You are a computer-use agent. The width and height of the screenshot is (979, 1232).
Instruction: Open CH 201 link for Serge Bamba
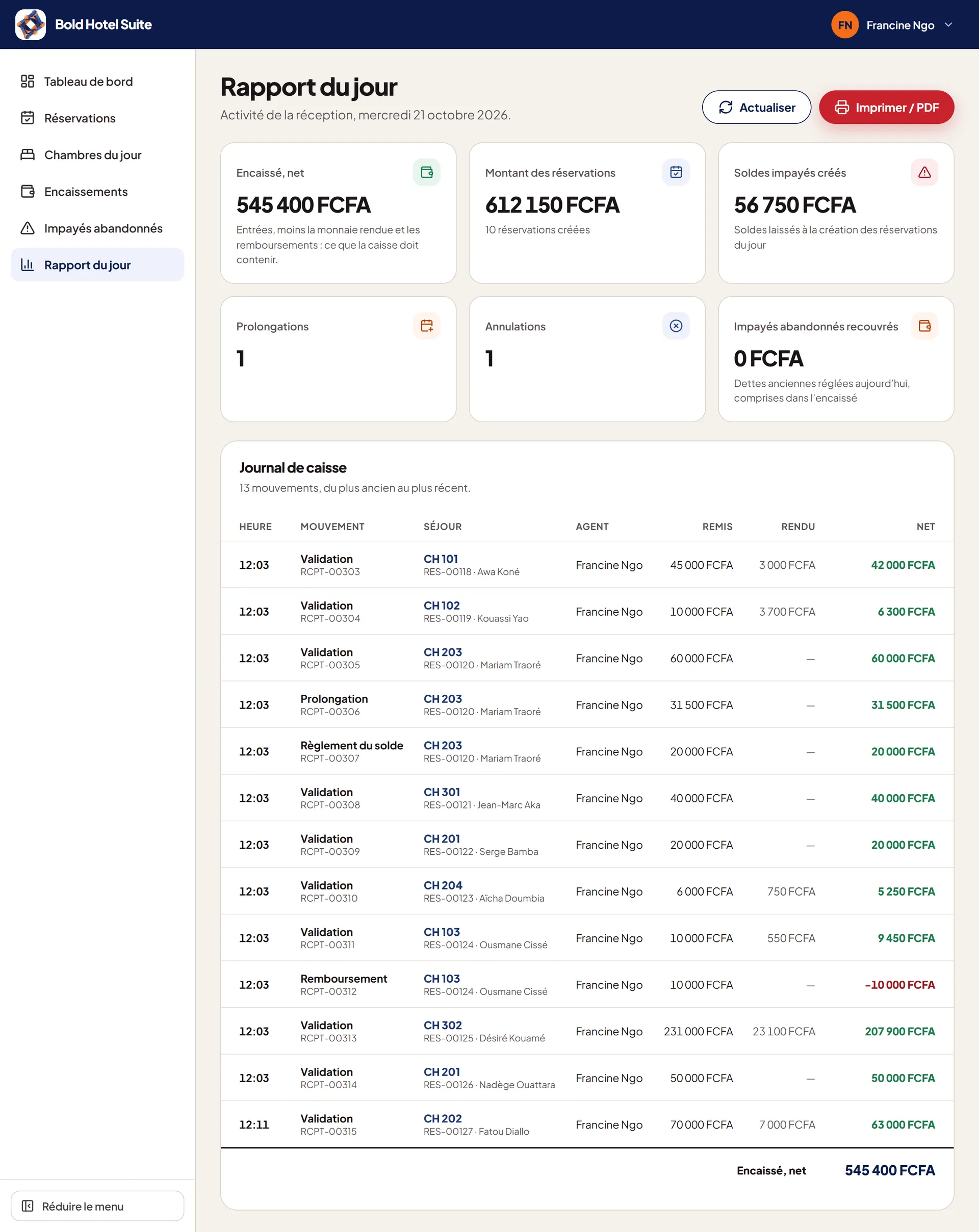pyautogui.click(x=441, y=839)
